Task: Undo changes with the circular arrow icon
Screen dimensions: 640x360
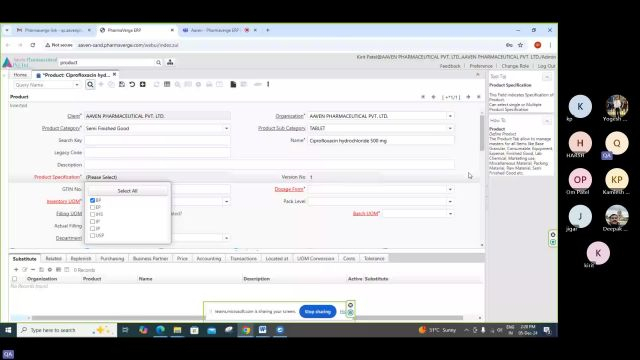Action: click(x=132, y=84)
